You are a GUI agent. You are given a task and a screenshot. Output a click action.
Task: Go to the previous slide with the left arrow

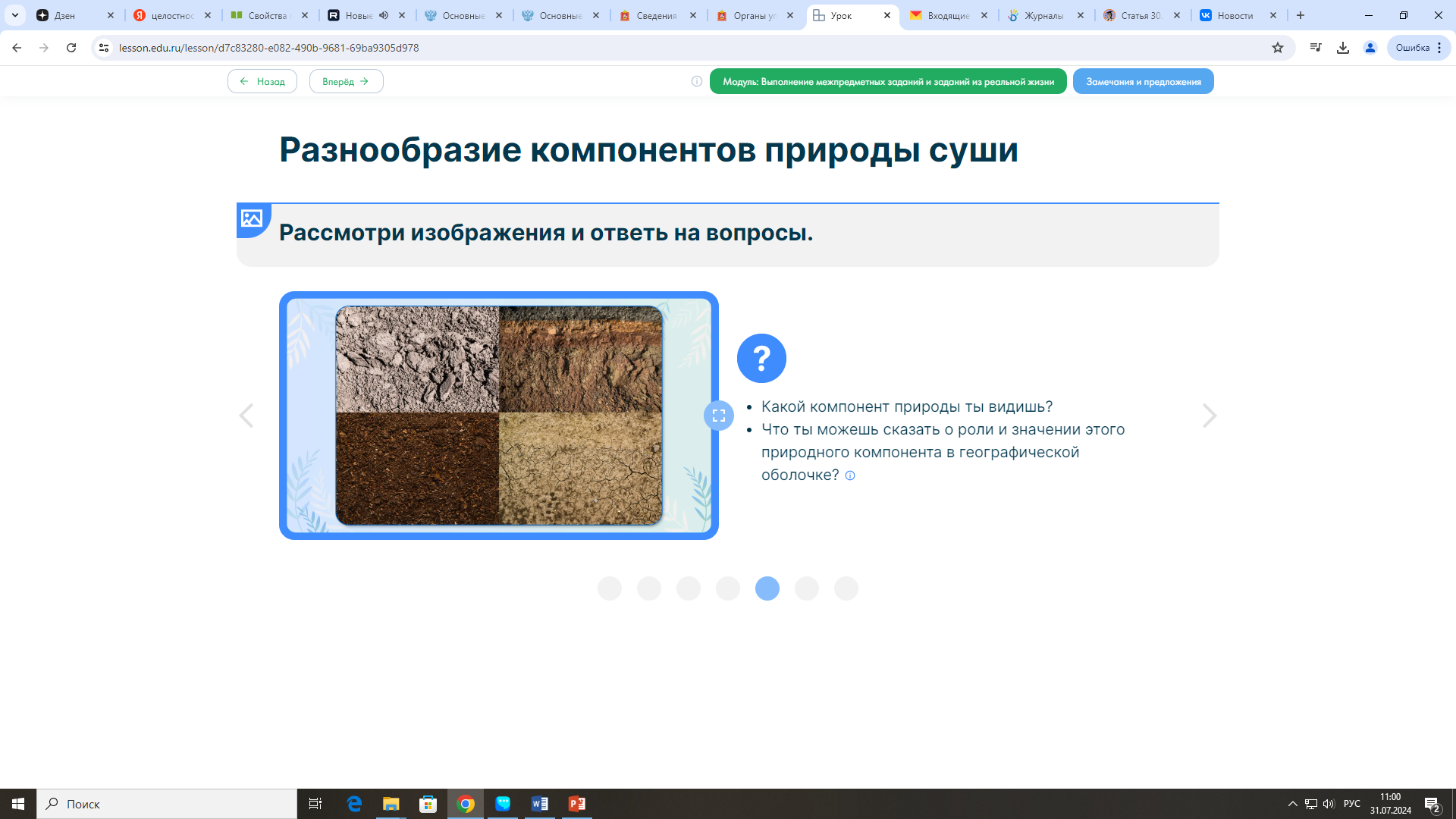pos(246,416)
